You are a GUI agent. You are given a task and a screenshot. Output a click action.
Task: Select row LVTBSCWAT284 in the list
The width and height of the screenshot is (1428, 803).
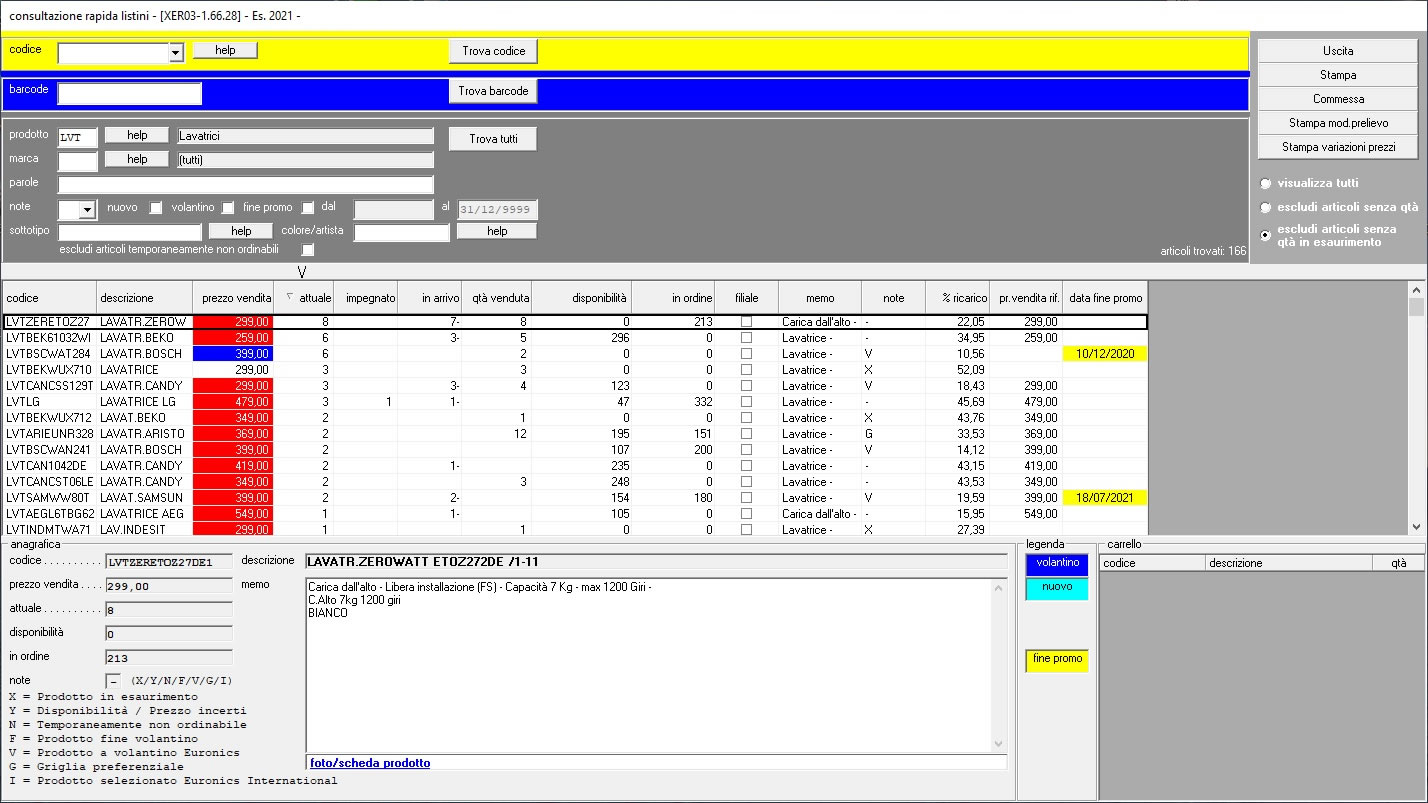(575, 354)
